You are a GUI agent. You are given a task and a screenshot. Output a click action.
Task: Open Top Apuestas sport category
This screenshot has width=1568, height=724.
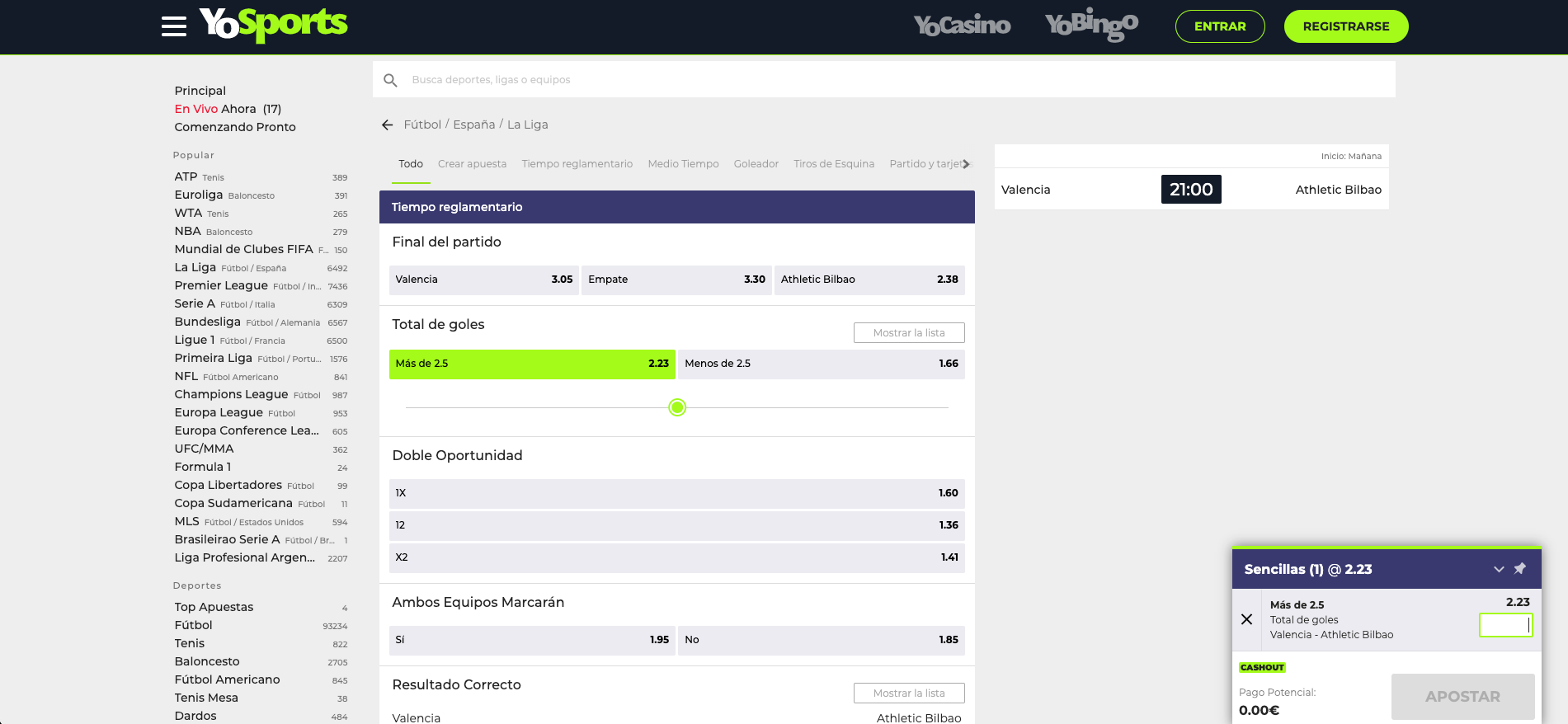tap(261, 607)
